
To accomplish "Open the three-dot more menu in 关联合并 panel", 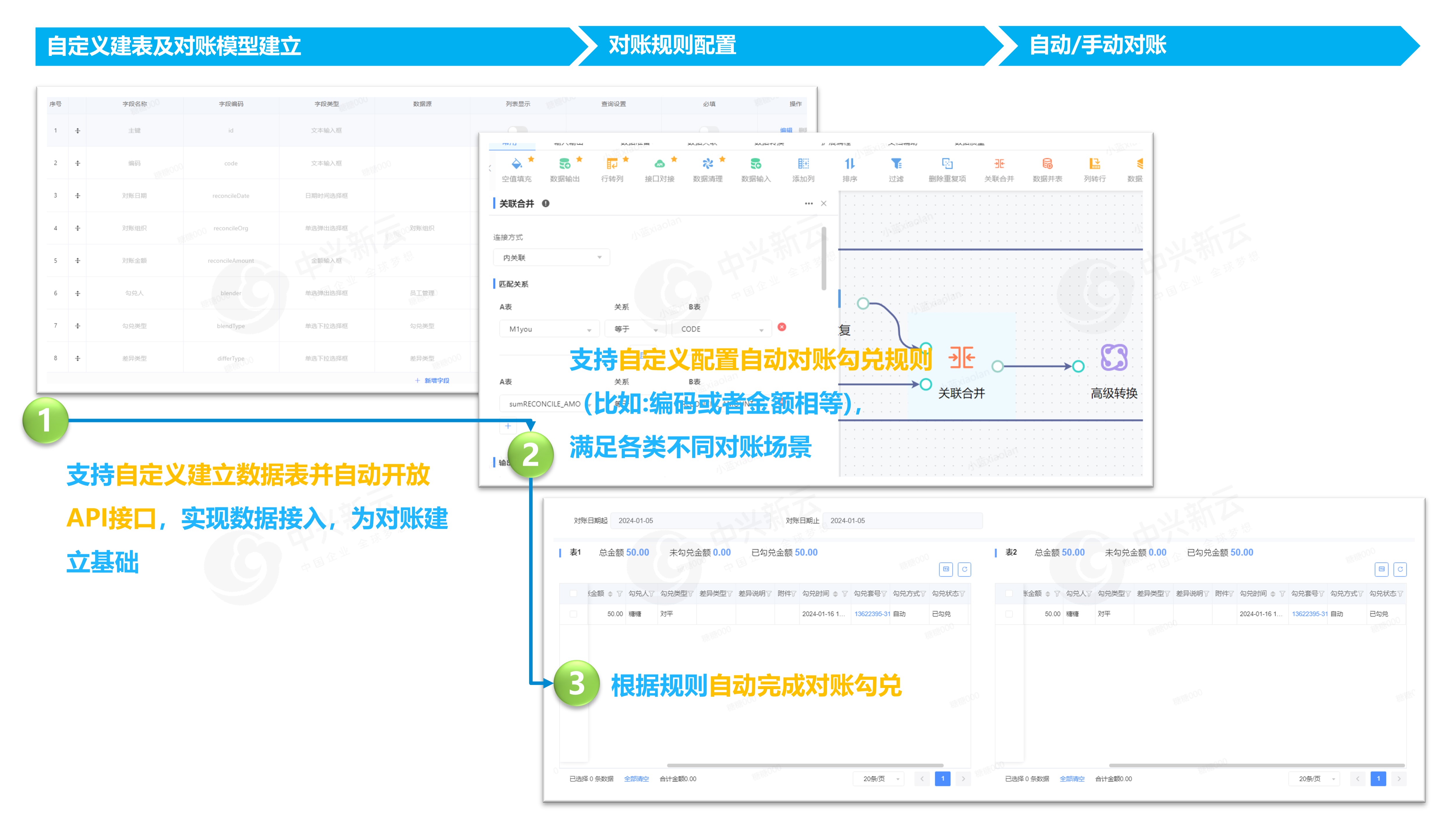I will coord(809,204).
